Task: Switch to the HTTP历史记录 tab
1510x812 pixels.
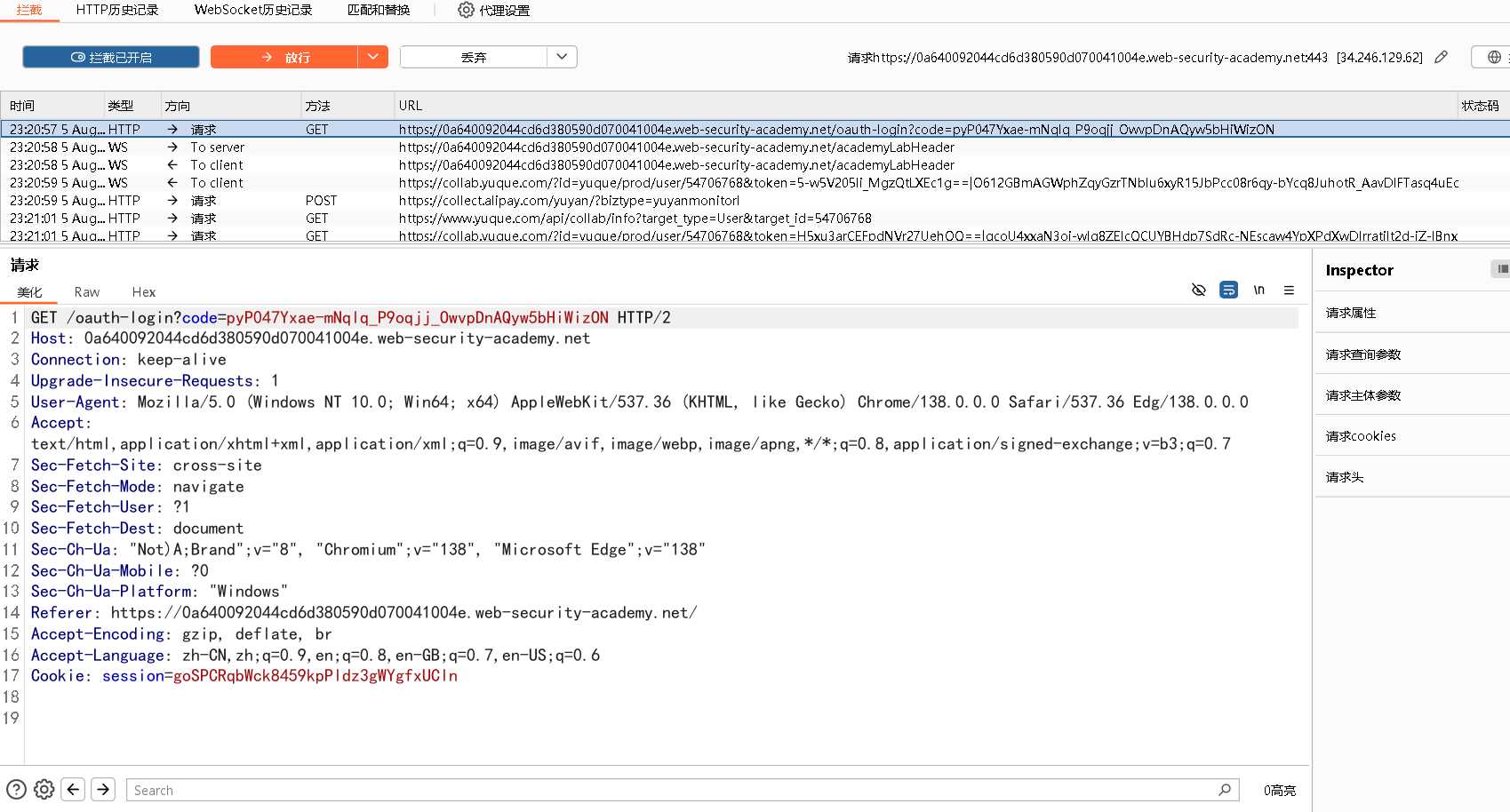Action: click(x=117, y=10)
